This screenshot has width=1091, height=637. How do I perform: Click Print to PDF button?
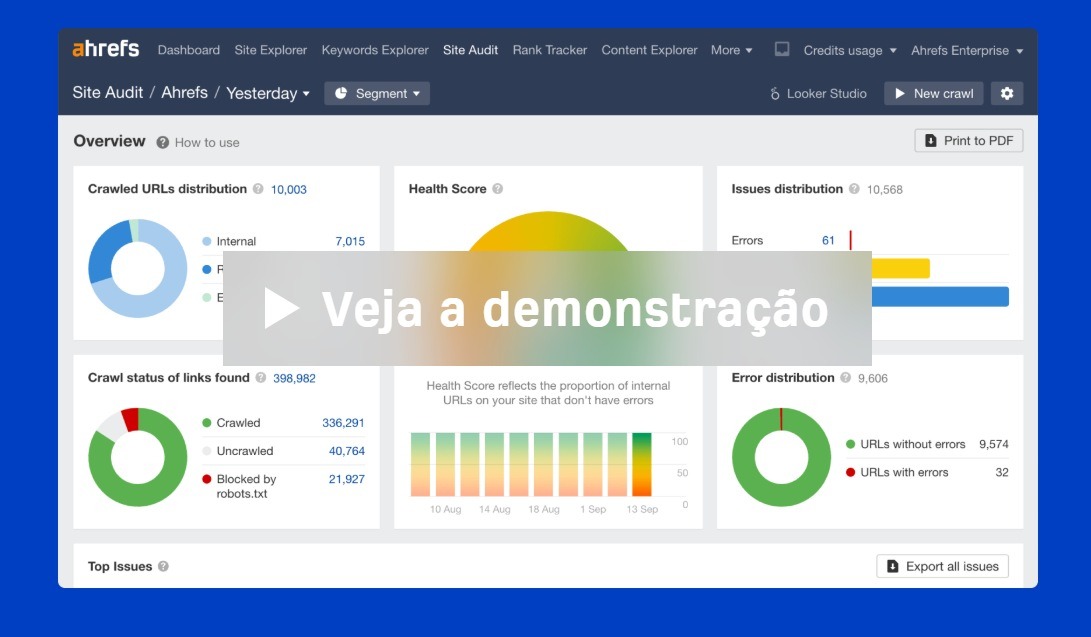pos(969,140)
